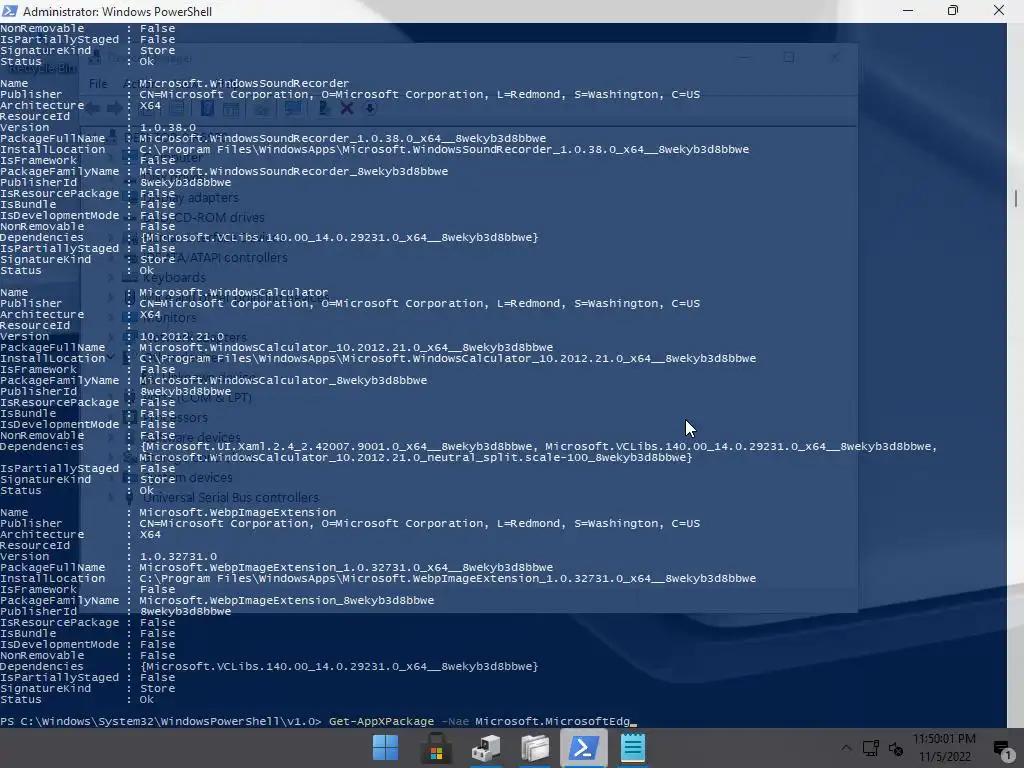Click the PS C:\Windows\System32 prompt path
Viewport: 1024px width, 768px height.
161,722
